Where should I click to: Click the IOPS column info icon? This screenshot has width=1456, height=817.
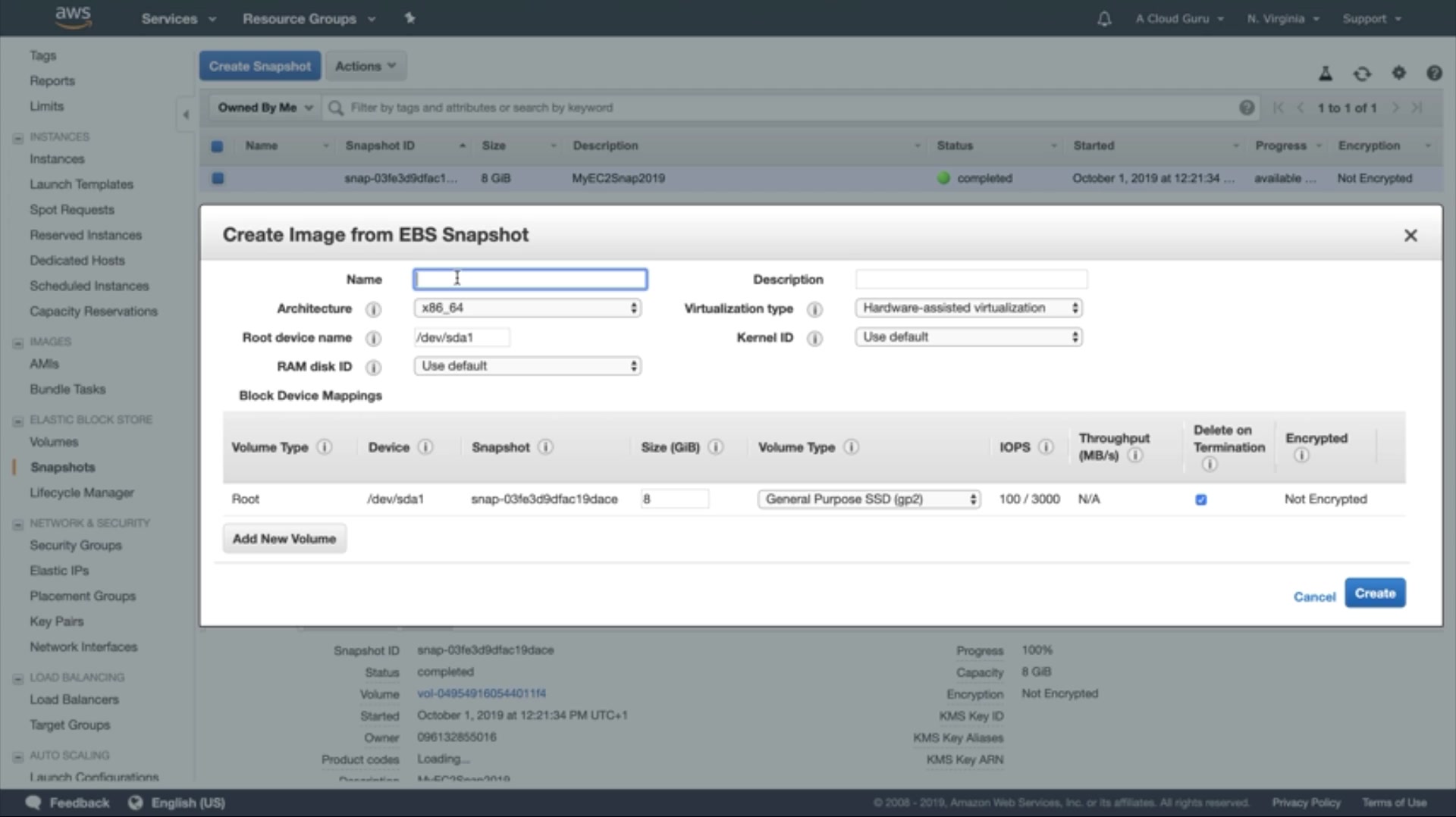1046,447
